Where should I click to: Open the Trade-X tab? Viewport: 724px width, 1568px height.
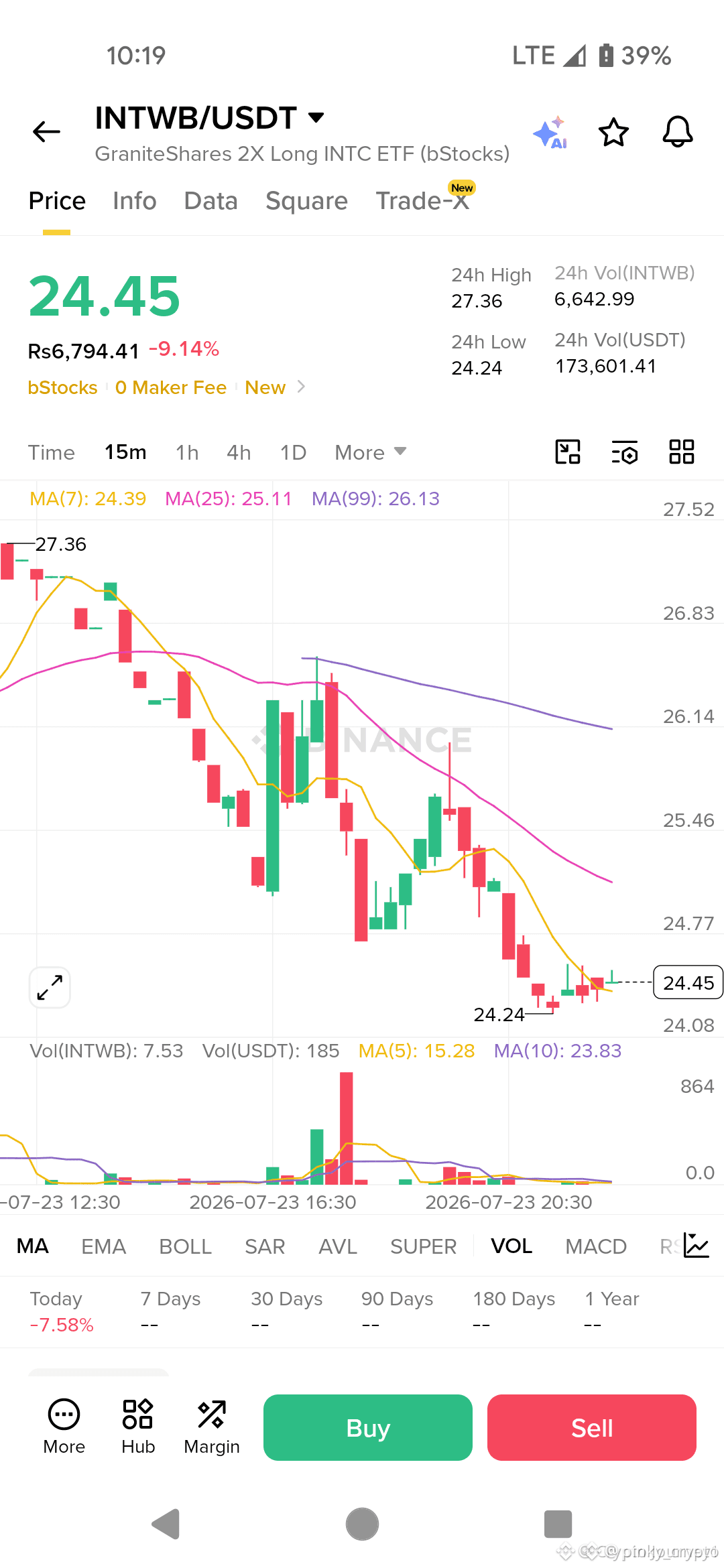click(x=422, y=201)
